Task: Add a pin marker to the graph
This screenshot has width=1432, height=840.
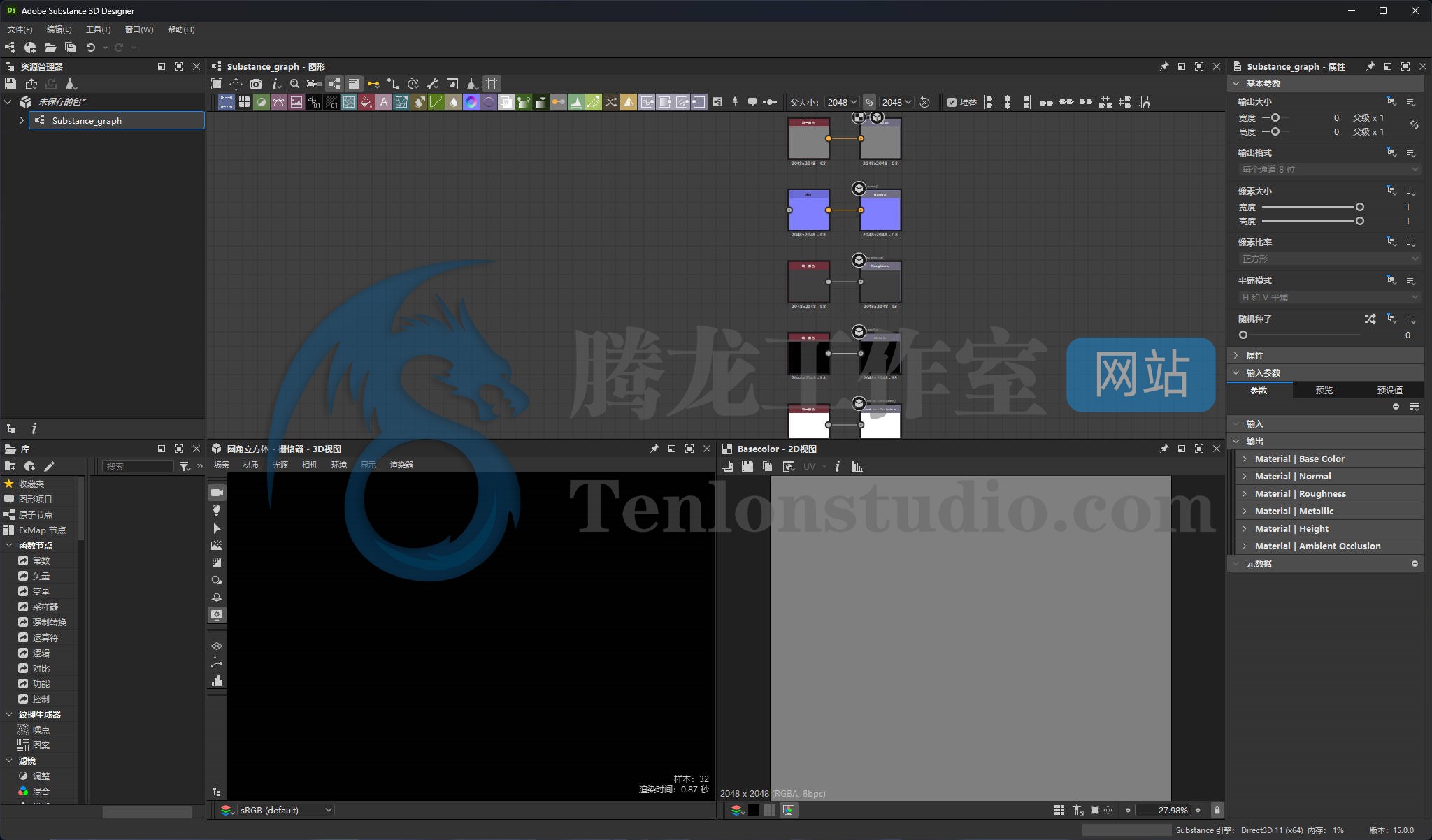Action: click(735, 102)
